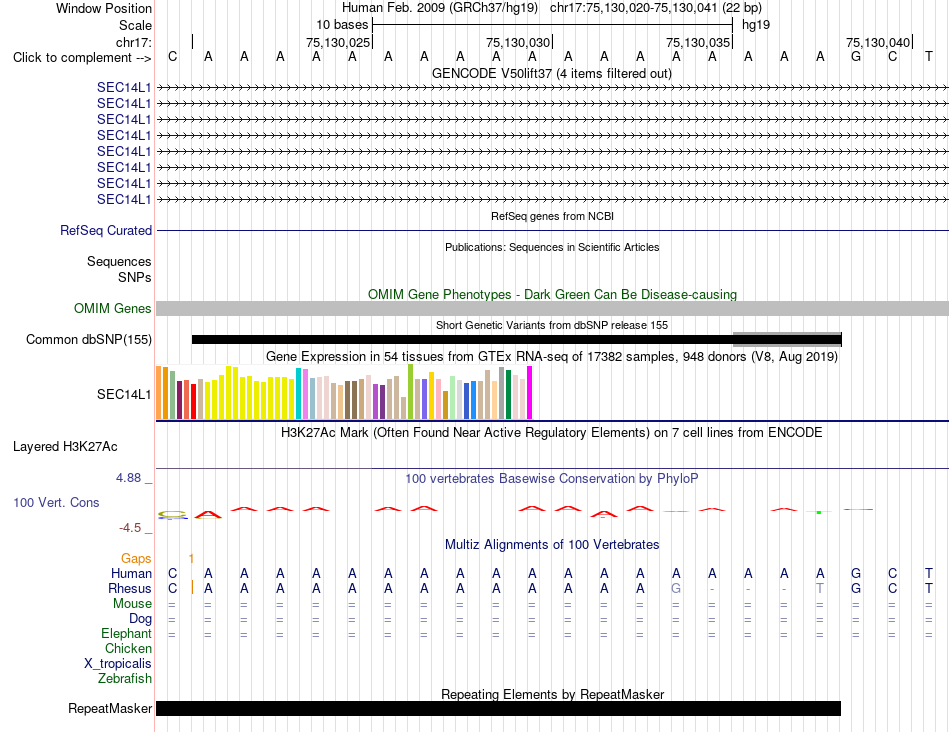This screenshot has width=950, height=732.
Task: Click base G in the complement sequence row
Action: [855, 57]
